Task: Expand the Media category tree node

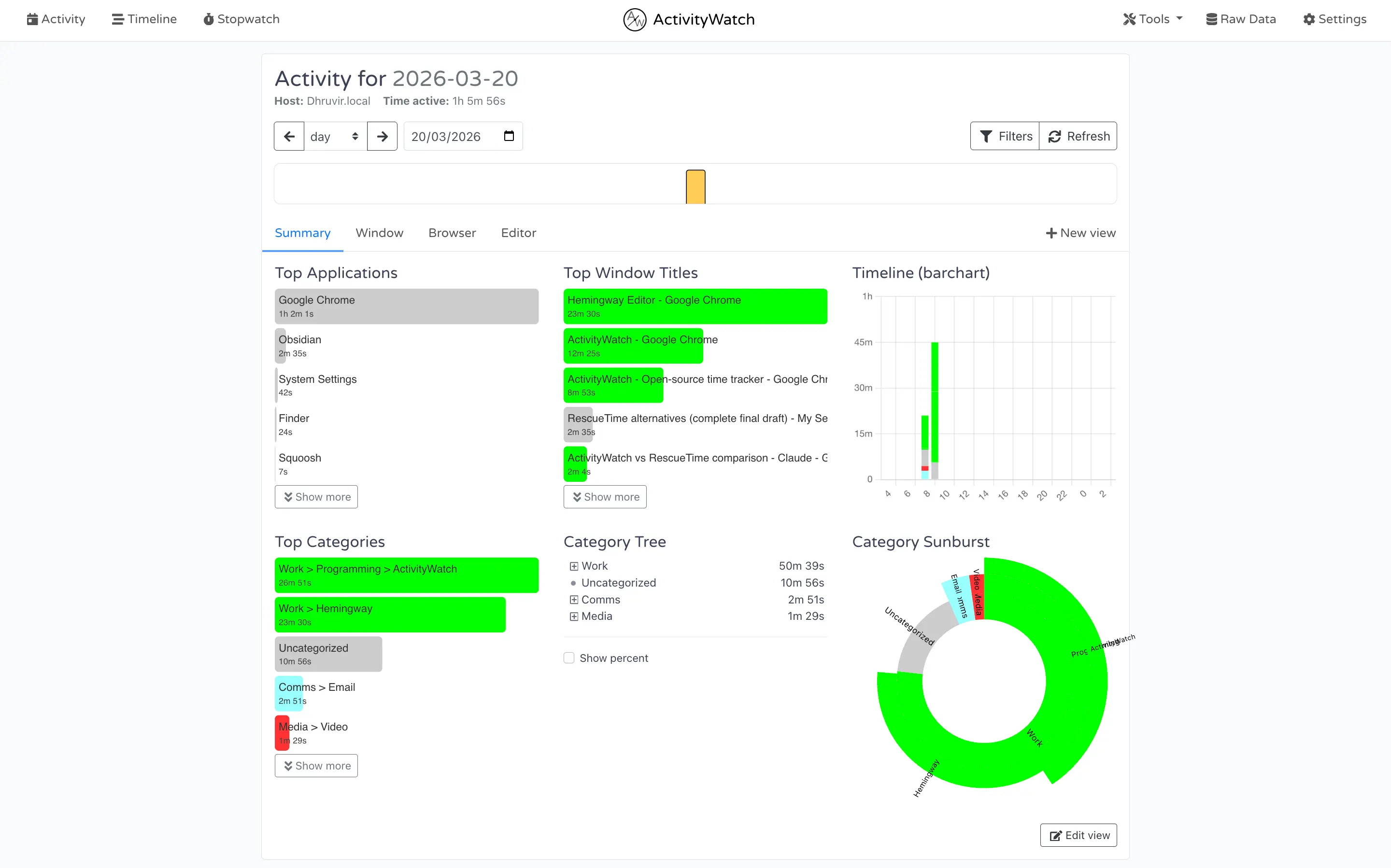Action: [574, 616]
